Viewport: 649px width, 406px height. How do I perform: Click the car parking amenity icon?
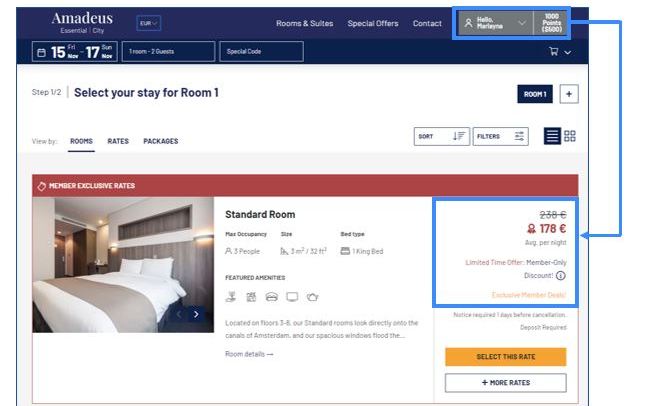pyautogui.click(x=272, y=297)
